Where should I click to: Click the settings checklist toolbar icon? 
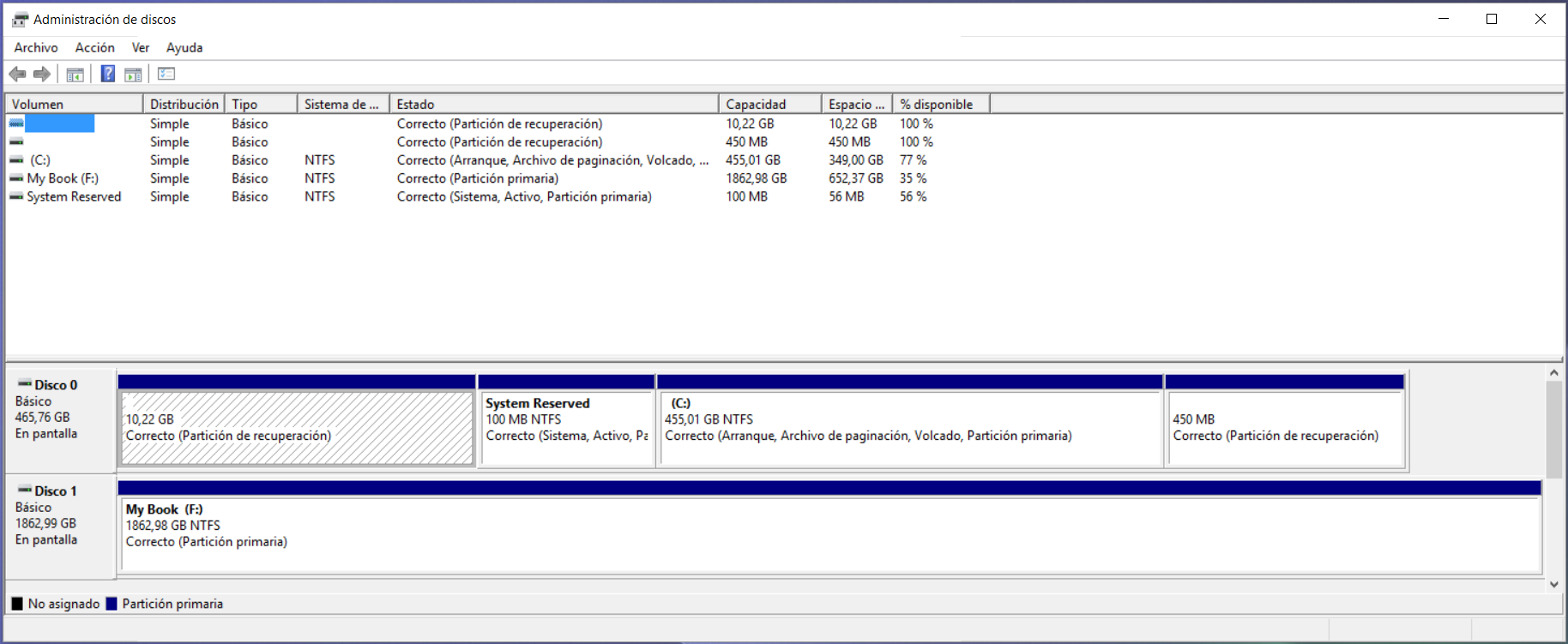[x=166, y=75]
